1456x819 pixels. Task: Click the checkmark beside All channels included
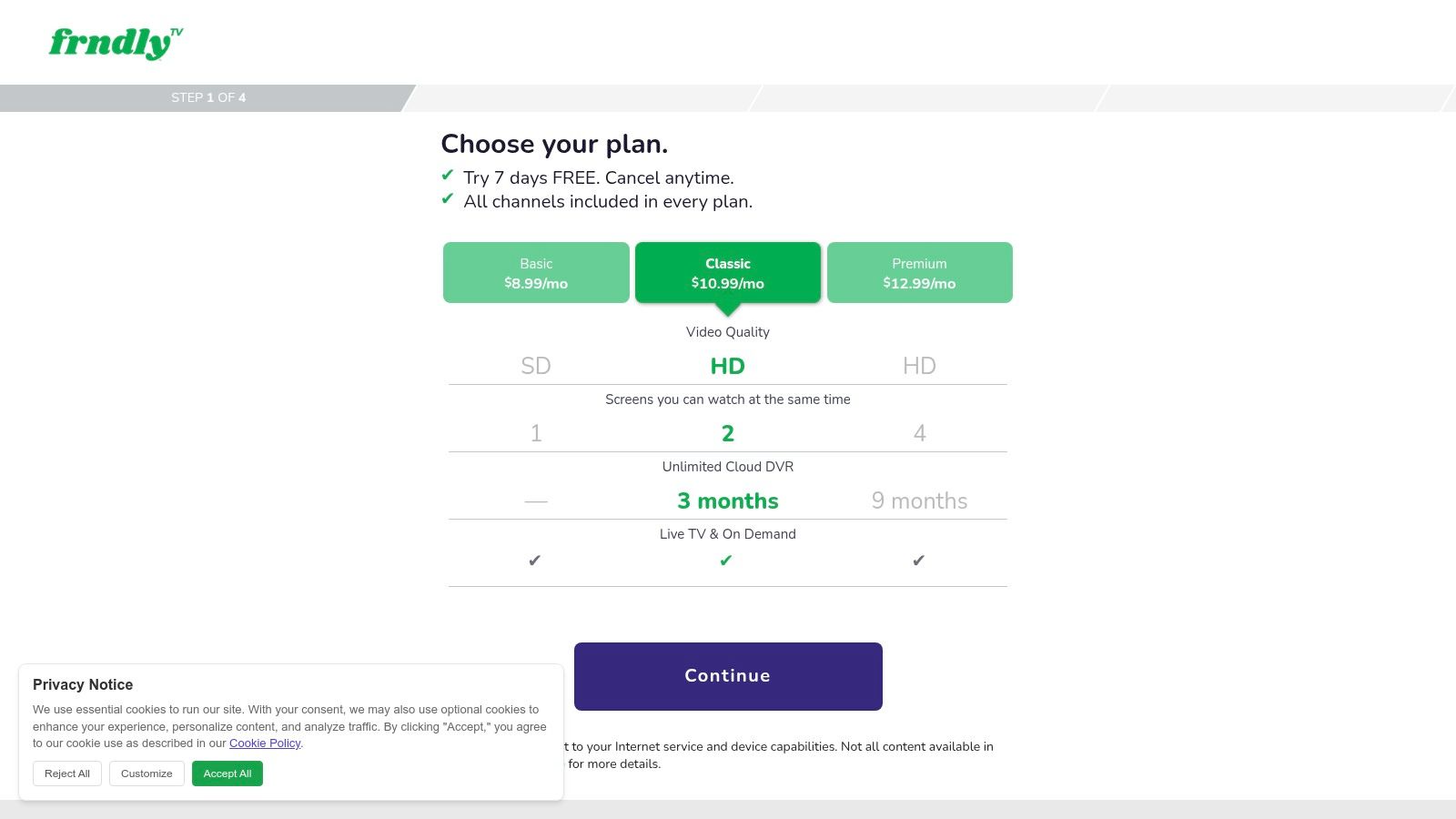pos(448,199)
